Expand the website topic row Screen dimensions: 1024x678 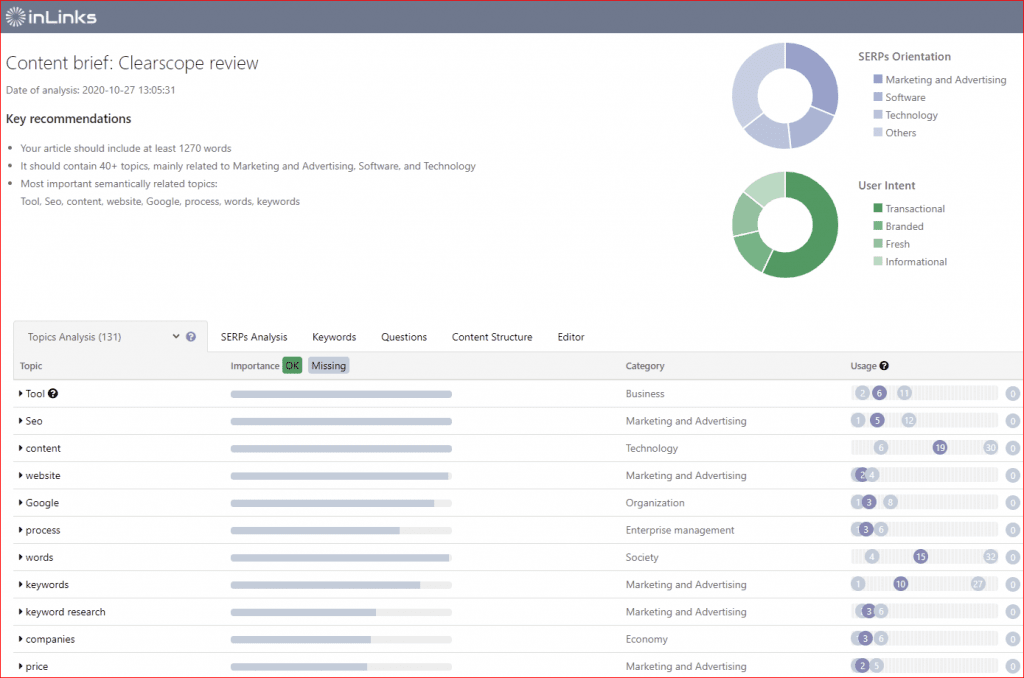(x=20, y=476)
